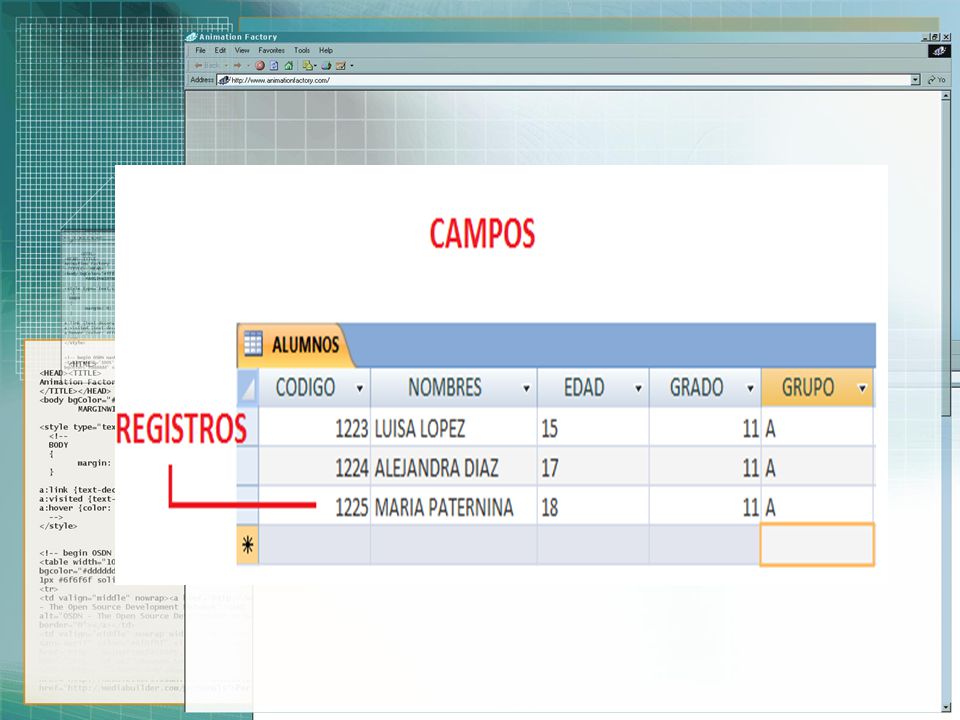Image resolution: width=960 pixels, height=720 pixels.
Task: Select the row selector for MARIA PATERNINA
Action: click(247, 506)
